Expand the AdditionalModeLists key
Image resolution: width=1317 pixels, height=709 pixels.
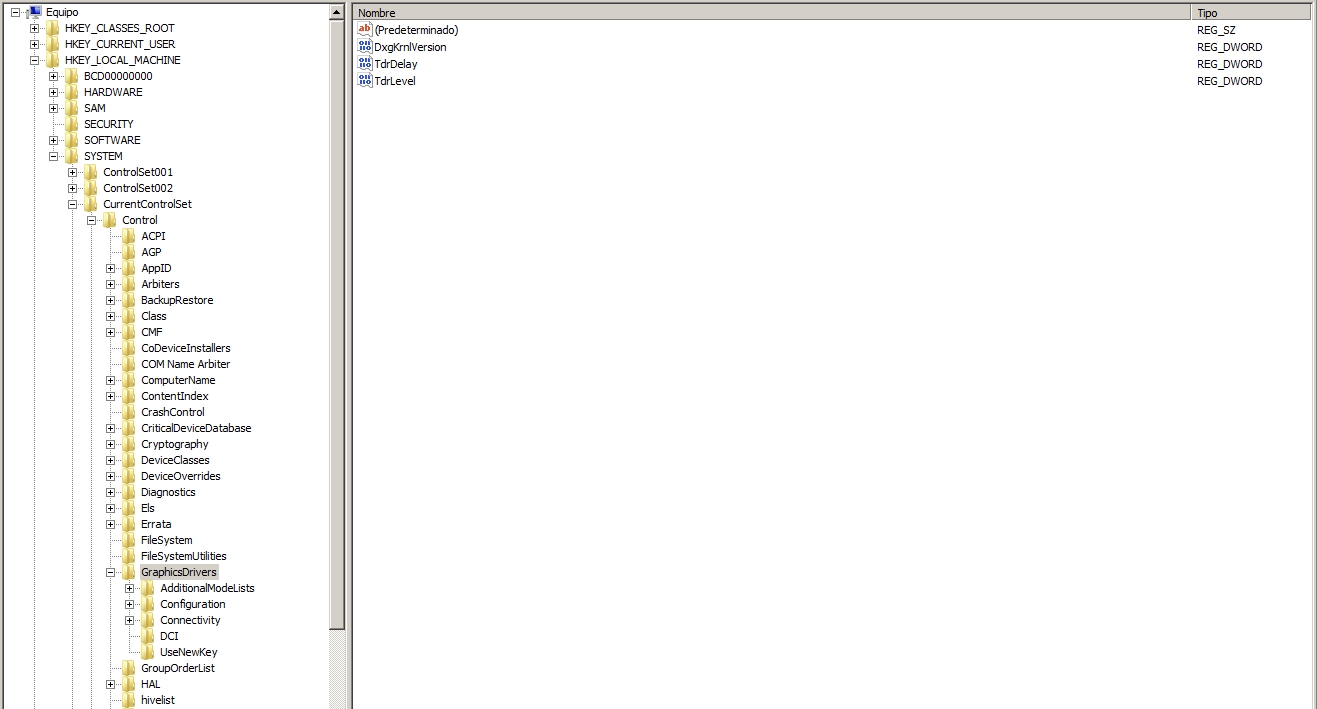[129, 588]
